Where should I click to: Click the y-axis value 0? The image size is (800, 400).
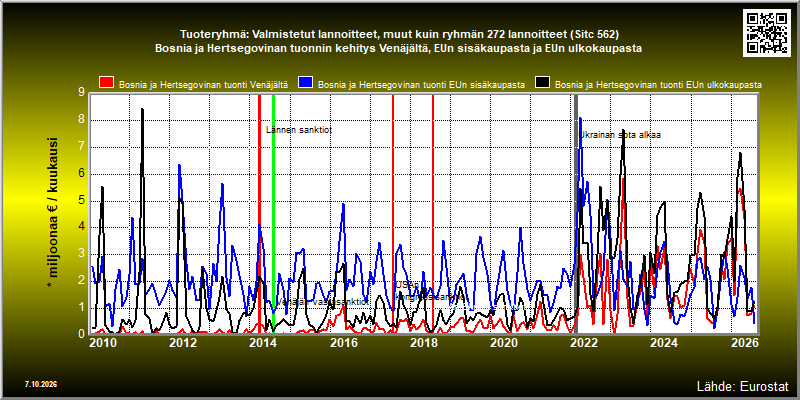click(x=81, y=334)
